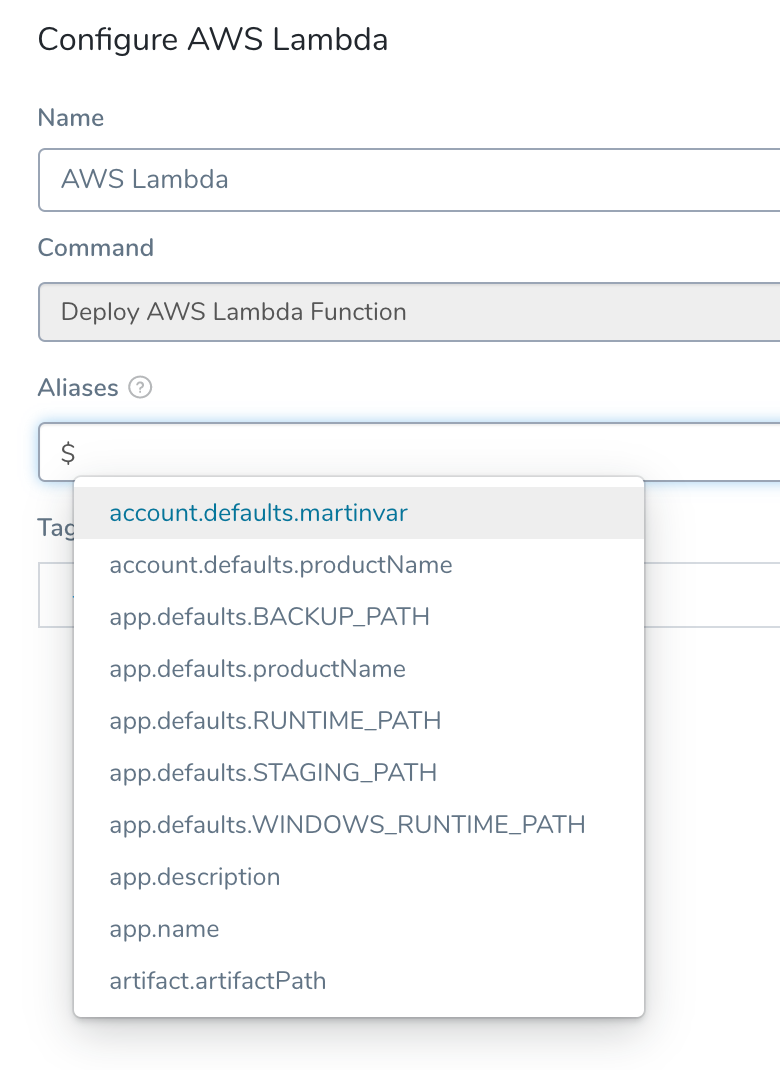The height and width of the screenshot is (1070, 780).
Task: Select account.defaults.martinvar from the suggestions
Action: (359, 513)
